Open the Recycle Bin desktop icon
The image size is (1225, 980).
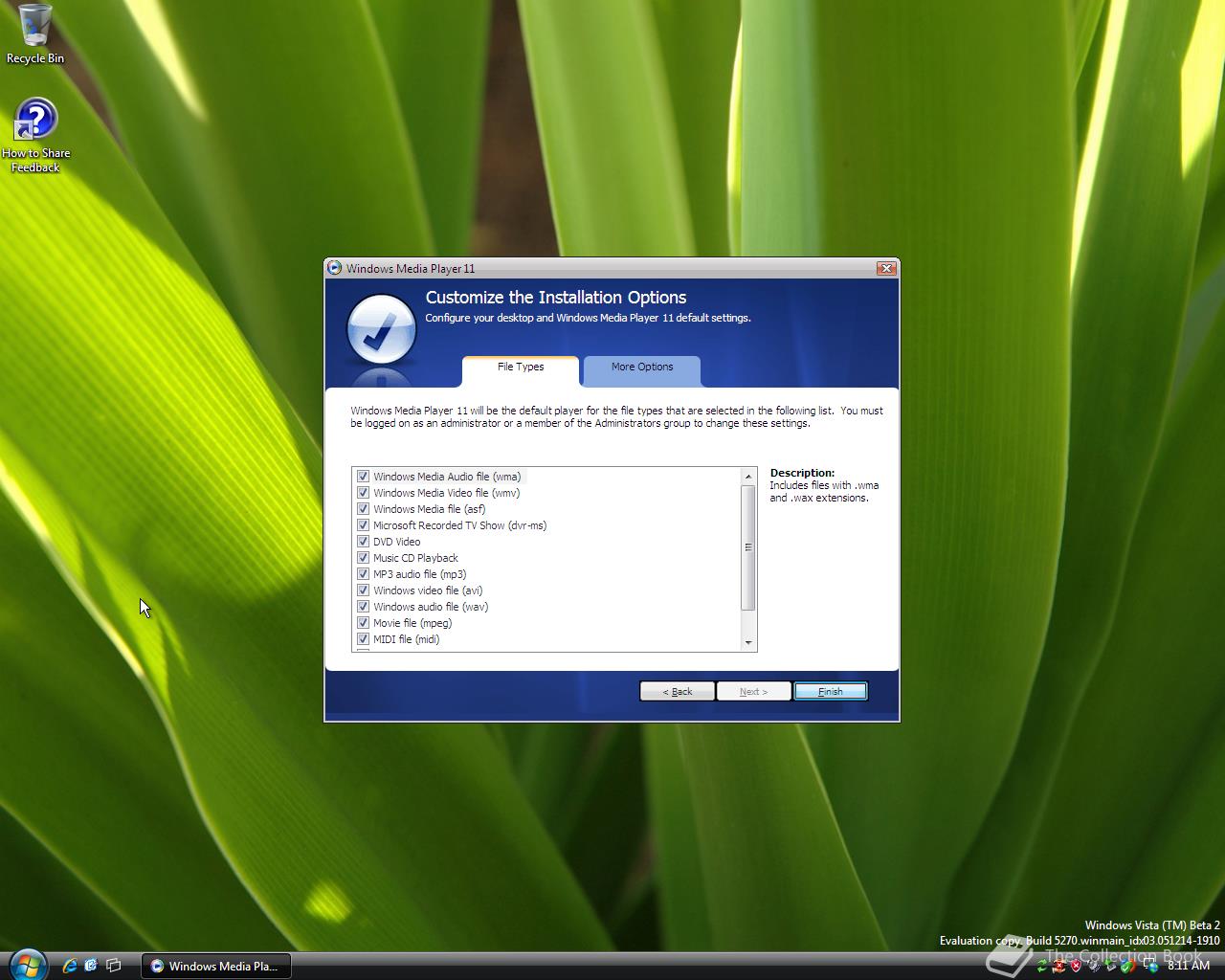pyautogui.click(x=35, y=33)
